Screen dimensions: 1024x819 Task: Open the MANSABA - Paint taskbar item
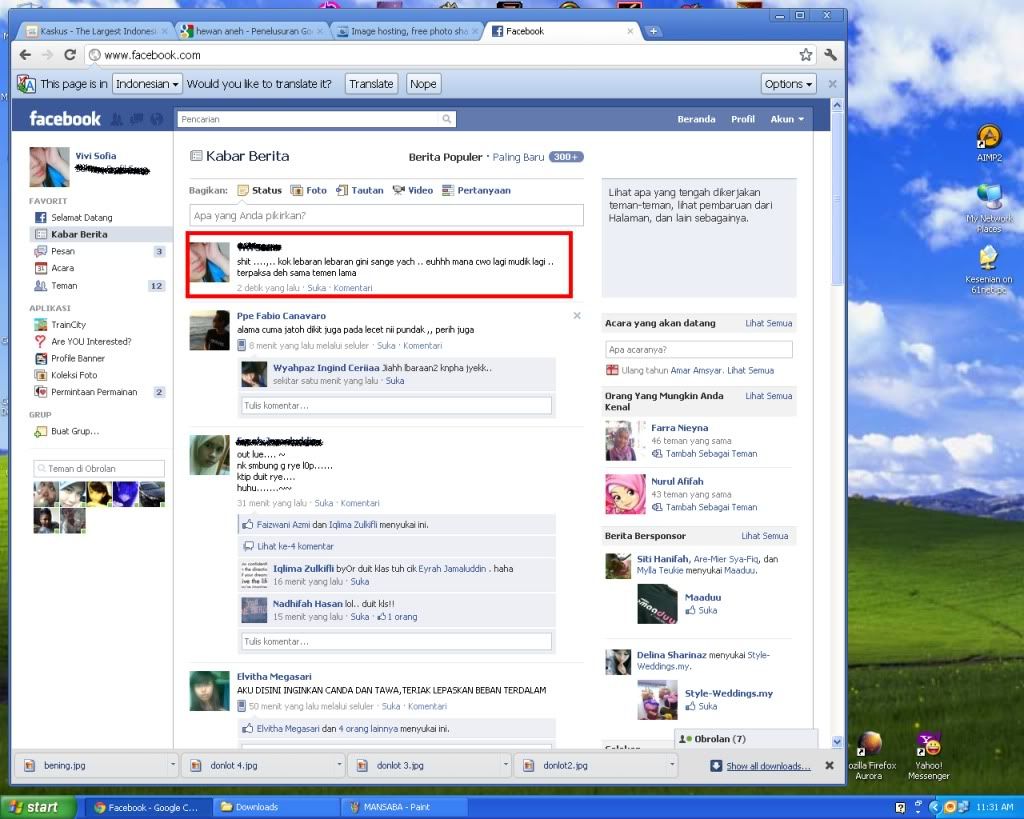tap(404, 807)
